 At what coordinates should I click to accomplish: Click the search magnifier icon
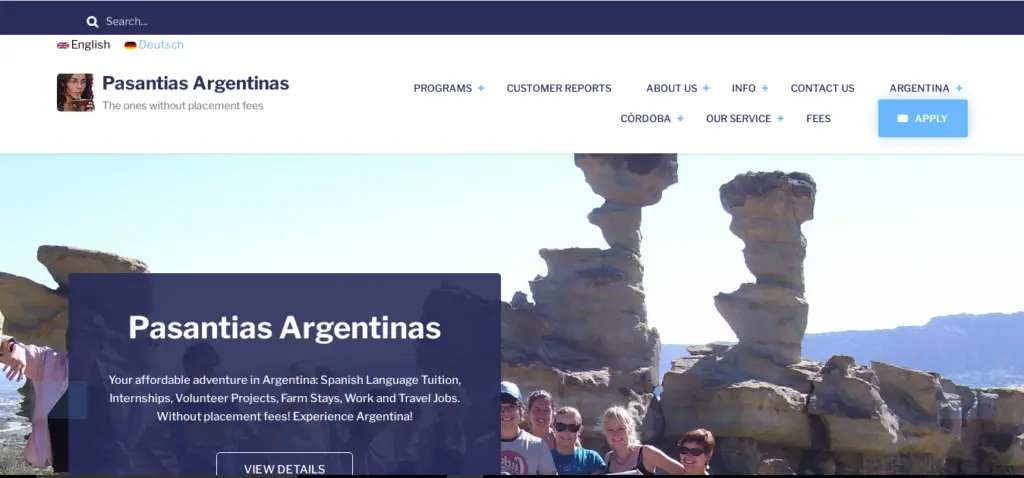[92, 22]
